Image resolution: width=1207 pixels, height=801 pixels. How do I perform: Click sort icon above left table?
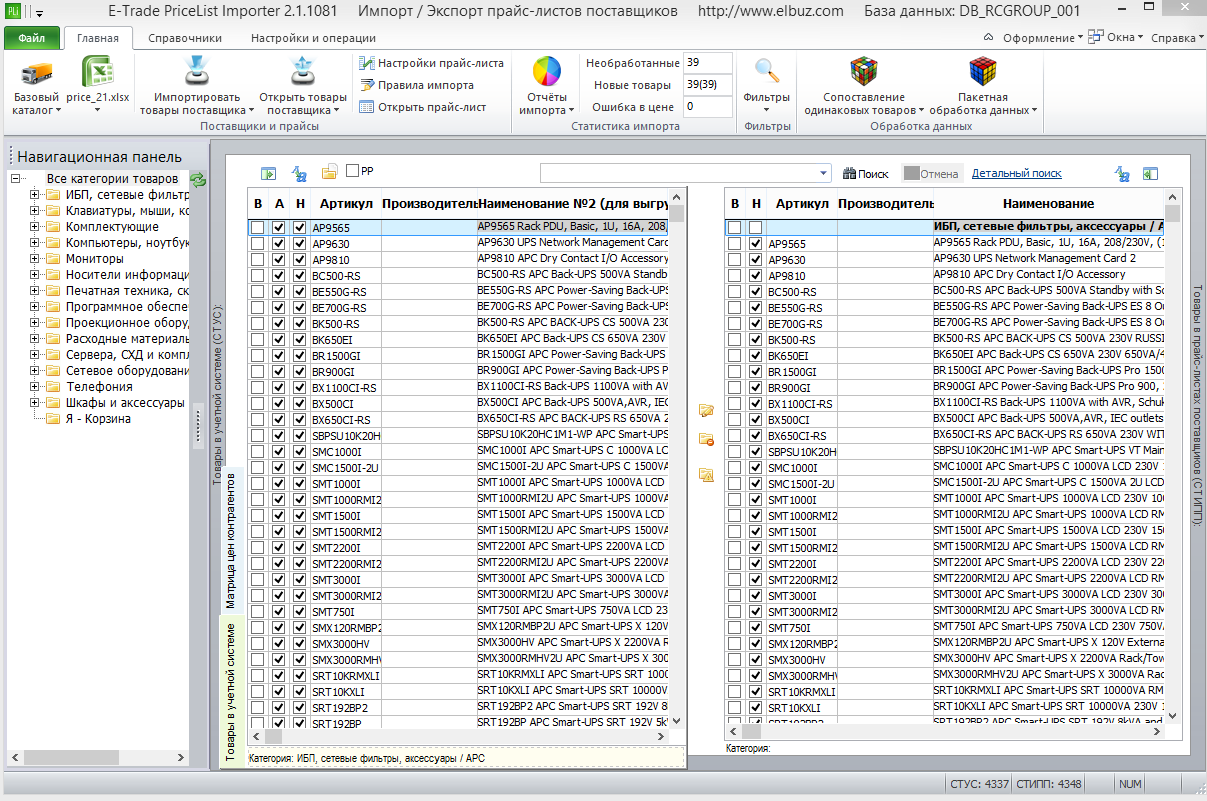298,173
